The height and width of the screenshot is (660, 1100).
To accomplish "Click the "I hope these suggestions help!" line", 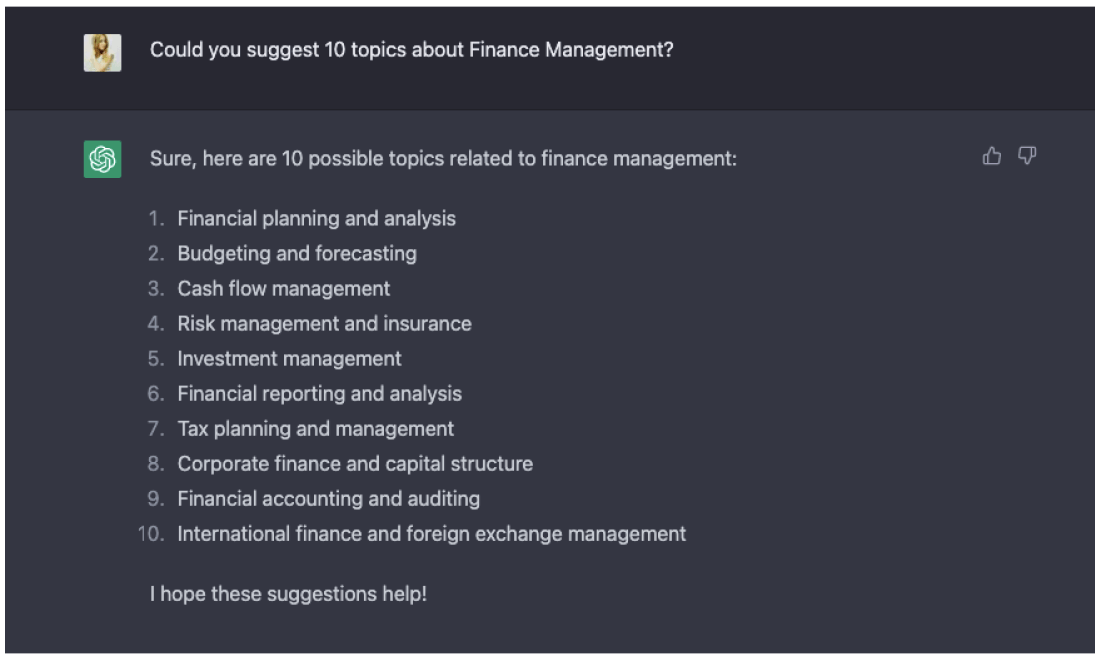I will tap(288, 594).
